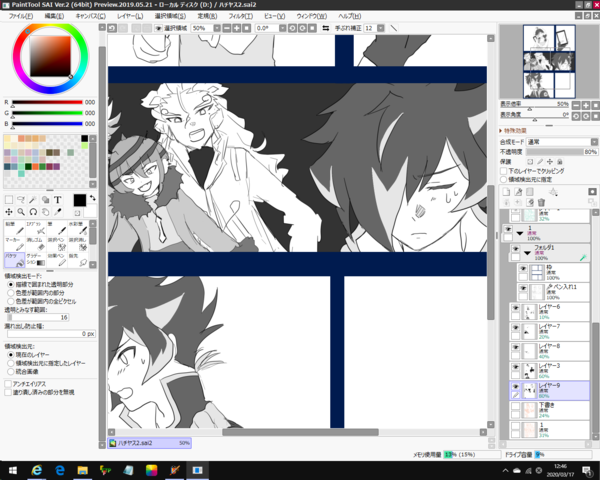Click the red R channel slider
Image resolution: width=600 pixels, height=480 pixels.
point(47,102)
